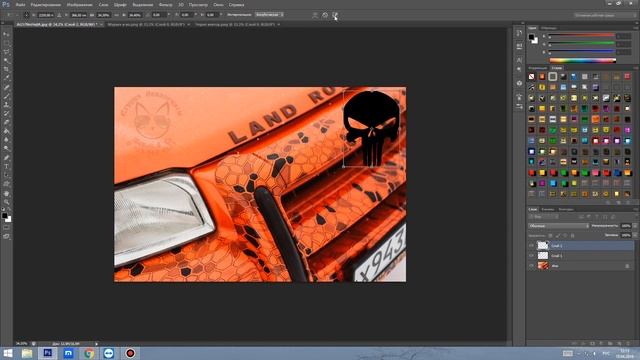Image resolution: width=640 pixels, height=360 pixels.
Task: Toggle relative positioning triangle in options bar
Action: pyautogui.click(x=59, y=15)
